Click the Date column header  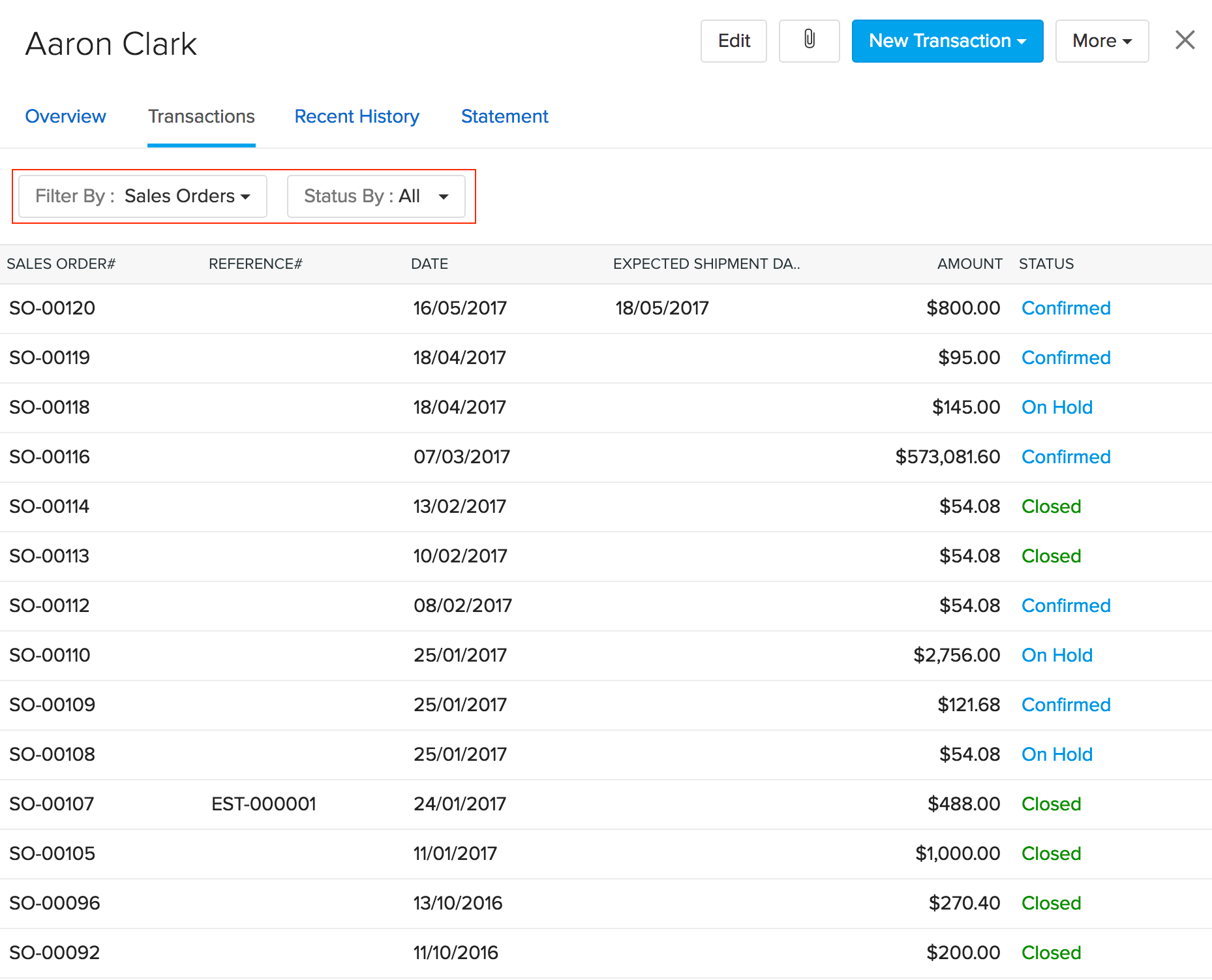pos(429,264)
